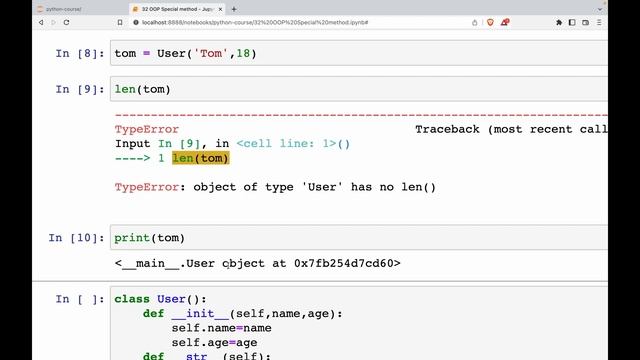View site information icon beside localhost URL
The width and height of the screenshot is (640, 360).
(x=136, y=22)
